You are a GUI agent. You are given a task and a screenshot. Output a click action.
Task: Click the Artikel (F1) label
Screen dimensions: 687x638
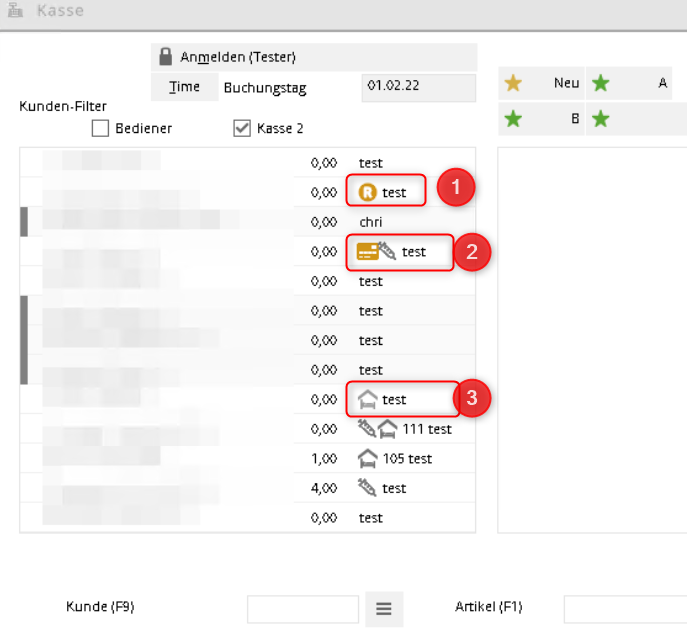click(x=489, y=606)
